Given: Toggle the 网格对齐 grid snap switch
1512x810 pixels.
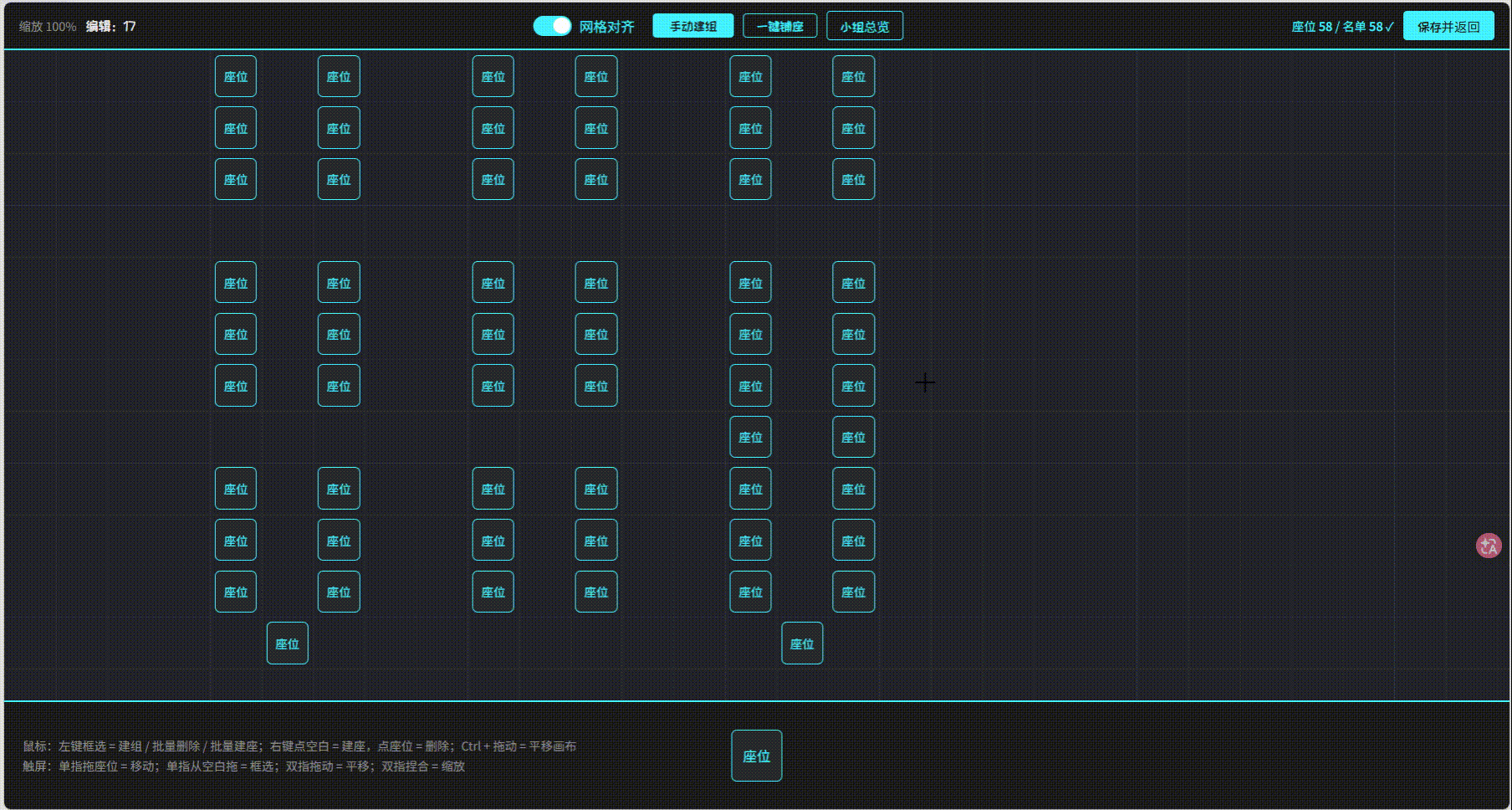Looking at the screenshot, I should click(x=552, y=26).
